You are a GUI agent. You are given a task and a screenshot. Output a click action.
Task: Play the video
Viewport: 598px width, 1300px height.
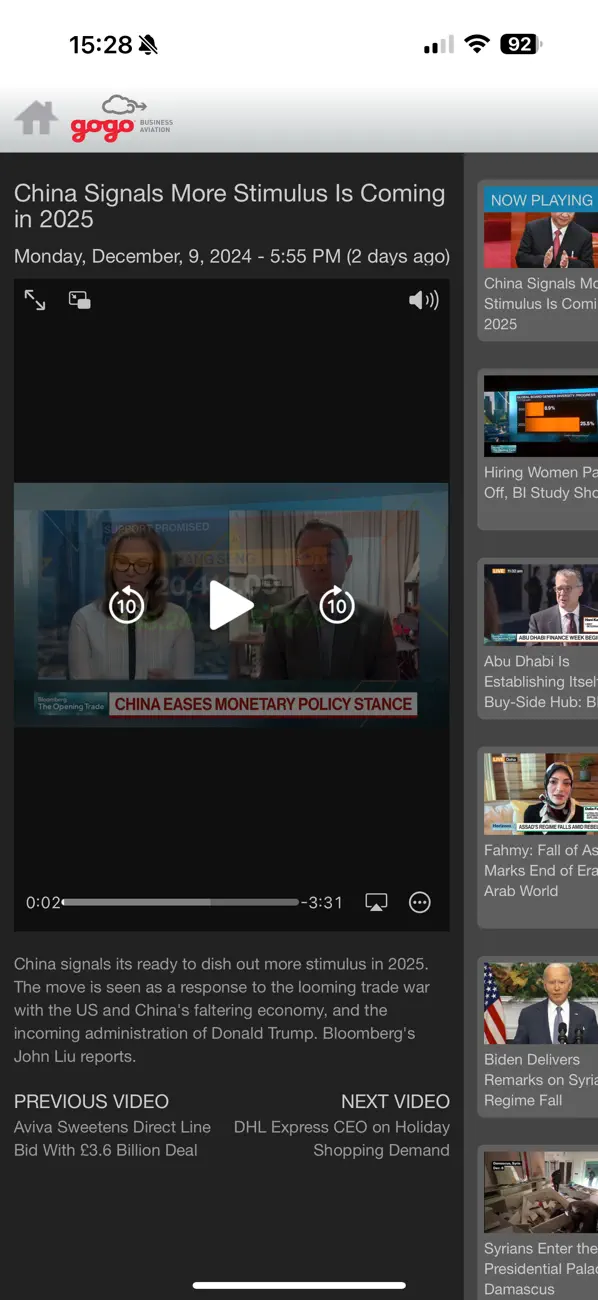[x=231, y=605]
